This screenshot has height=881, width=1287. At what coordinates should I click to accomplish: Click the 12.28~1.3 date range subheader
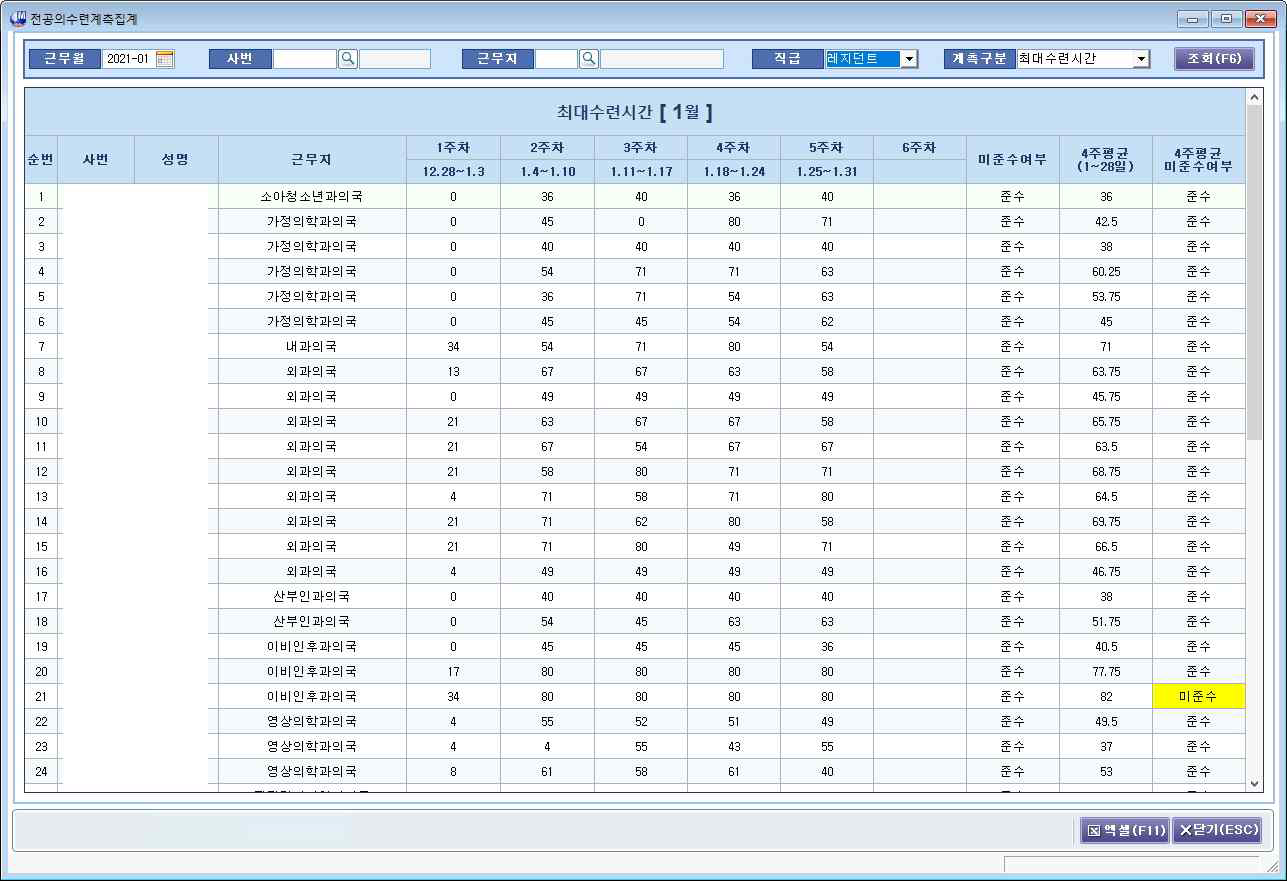(x=453, y=172)
